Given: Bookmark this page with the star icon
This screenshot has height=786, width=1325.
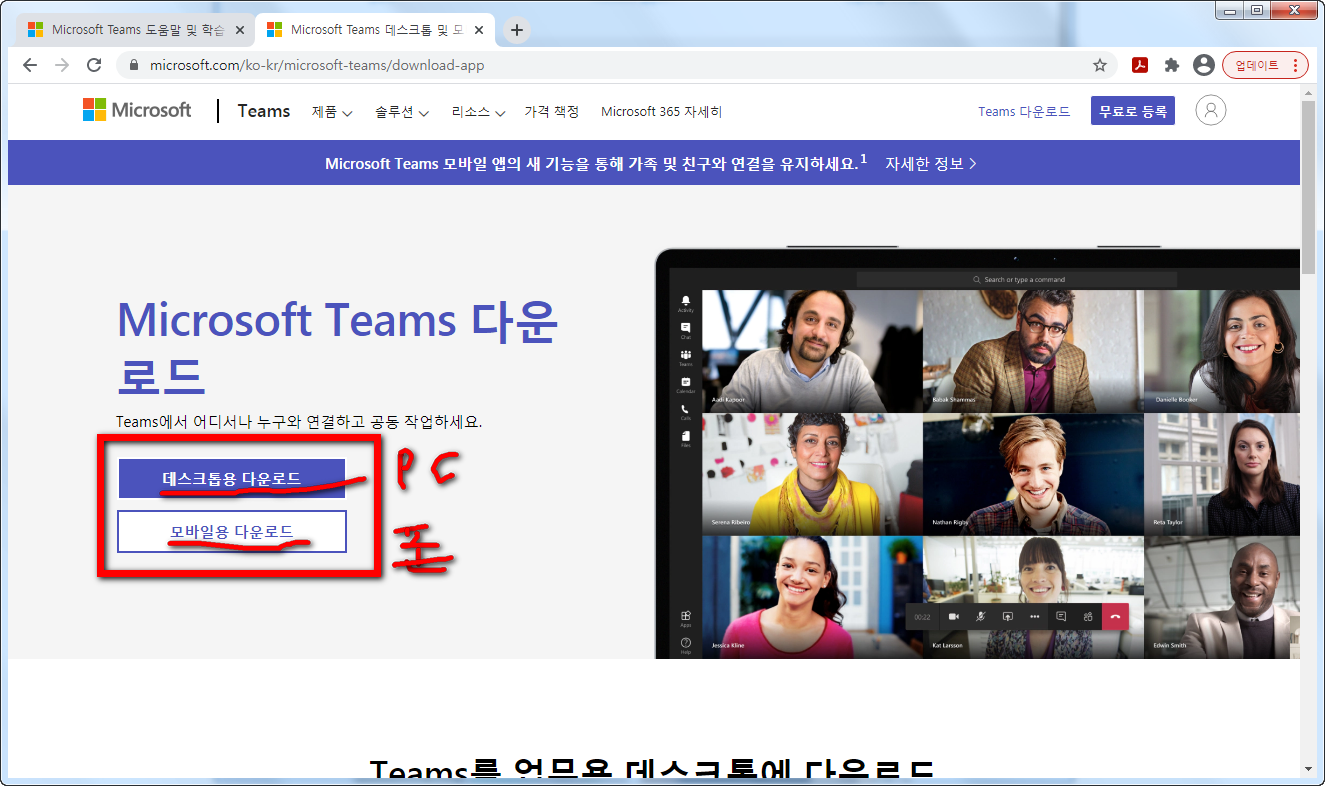Looking at the screenshot, I should tap(1100, 65).
